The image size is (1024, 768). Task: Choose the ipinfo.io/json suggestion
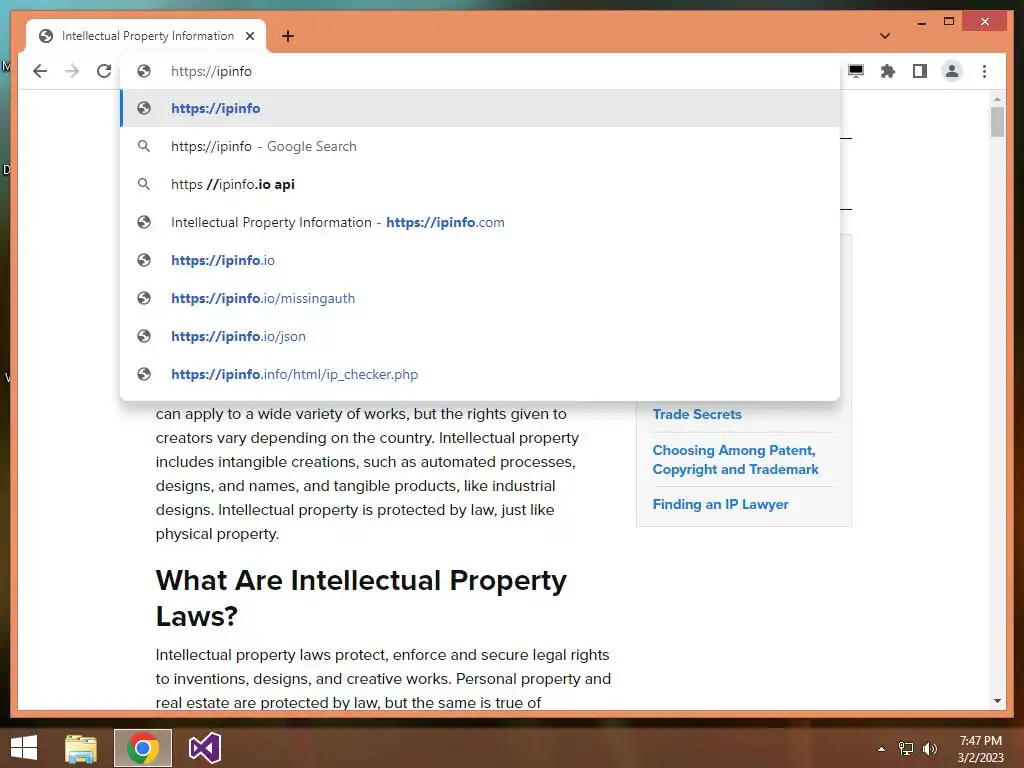click(x=480, y=336)
